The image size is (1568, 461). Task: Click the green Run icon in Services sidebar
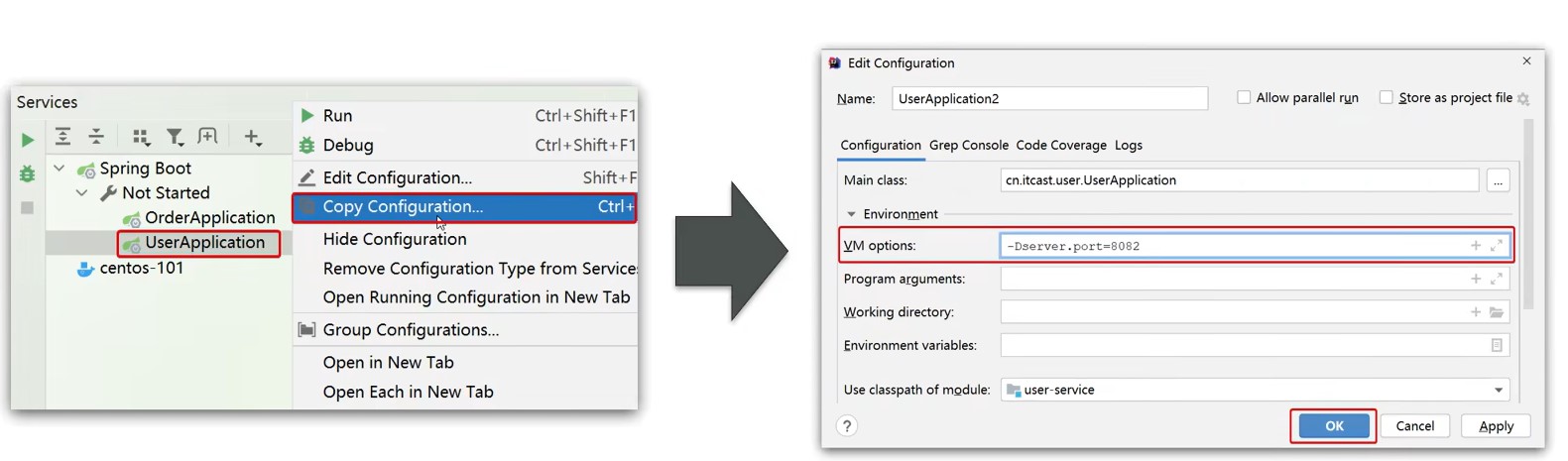(28, 140)
